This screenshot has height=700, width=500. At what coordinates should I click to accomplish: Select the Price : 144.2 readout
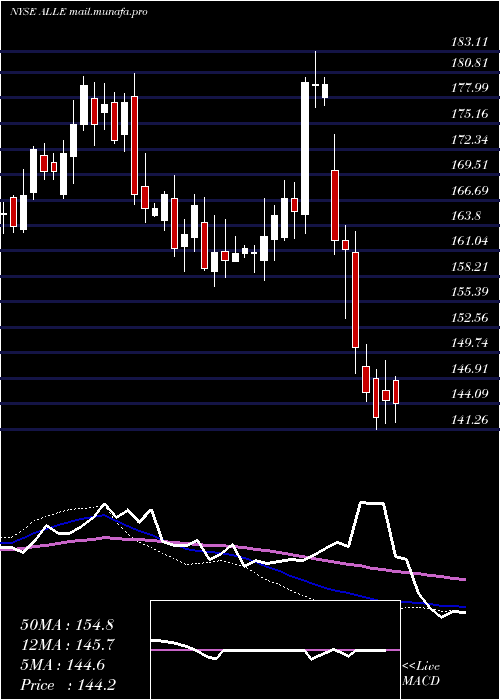[x=68, y=685]
